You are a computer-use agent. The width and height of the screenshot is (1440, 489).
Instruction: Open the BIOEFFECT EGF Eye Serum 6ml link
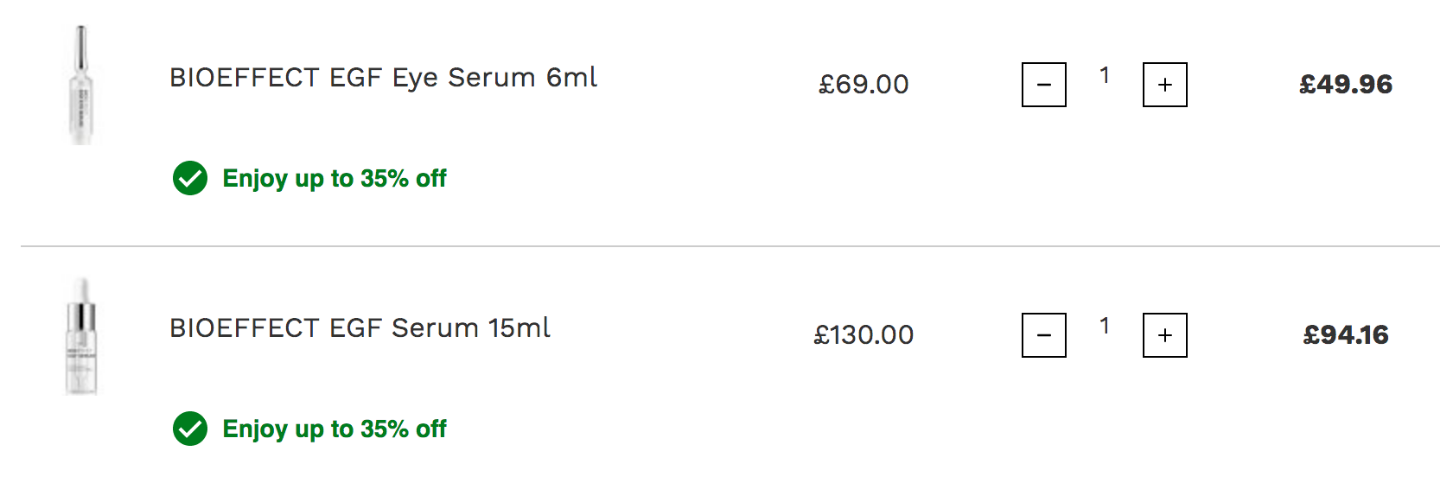(383, 77)
